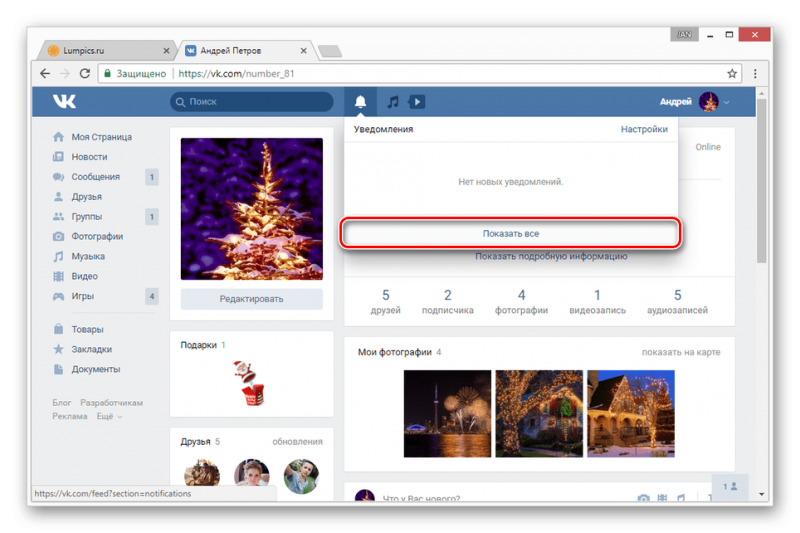Click the 2 подписчика counter

tap(447, 302)
